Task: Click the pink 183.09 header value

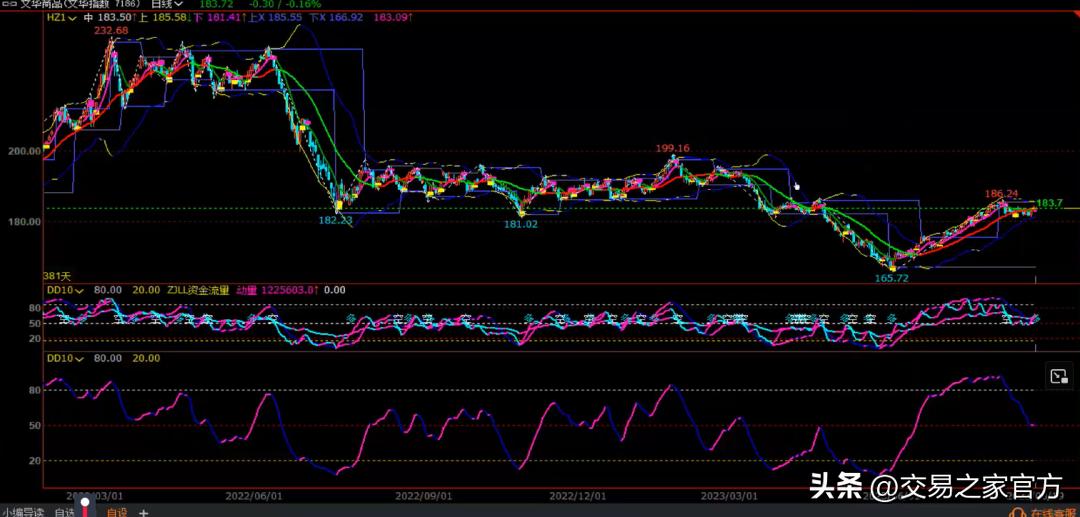Action: (x=393, y=17)
